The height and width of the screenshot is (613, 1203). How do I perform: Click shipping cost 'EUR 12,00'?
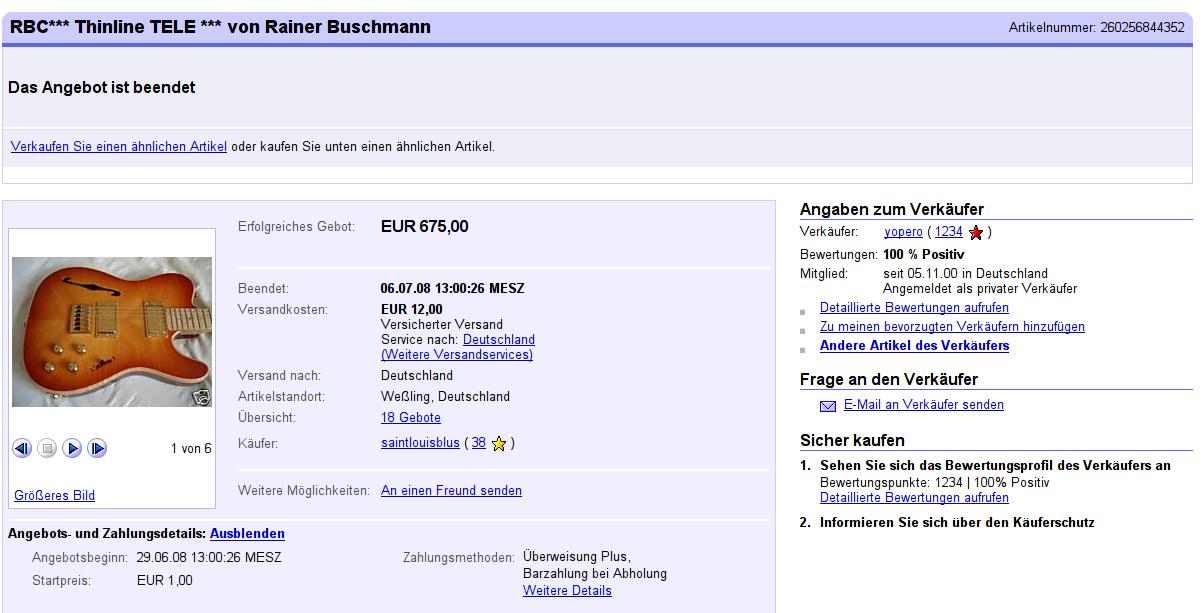pyautogui.click(x=412, y=310)
